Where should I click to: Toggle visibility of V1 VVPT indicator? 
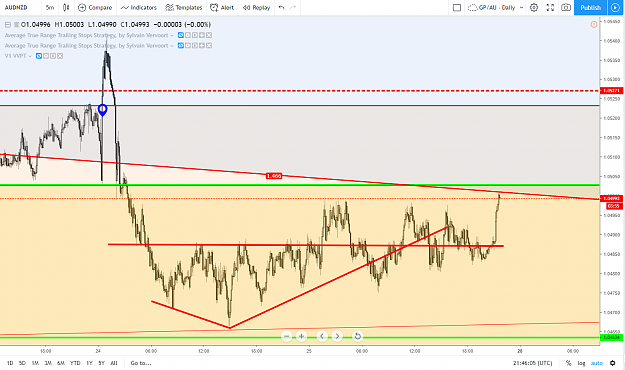point(39,56)
